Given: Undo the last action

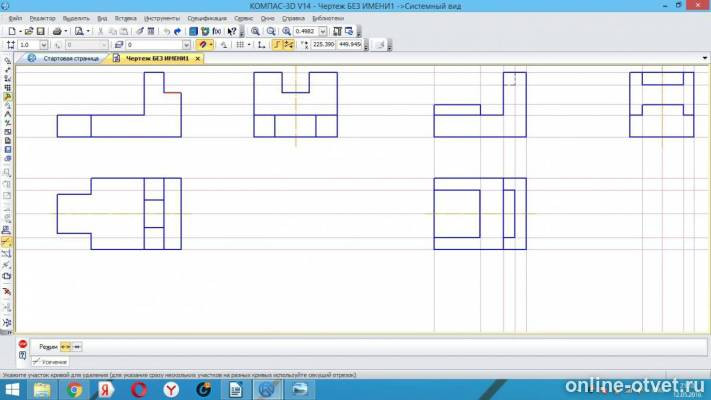Looking at the screenshot, I should pos(166,31).
